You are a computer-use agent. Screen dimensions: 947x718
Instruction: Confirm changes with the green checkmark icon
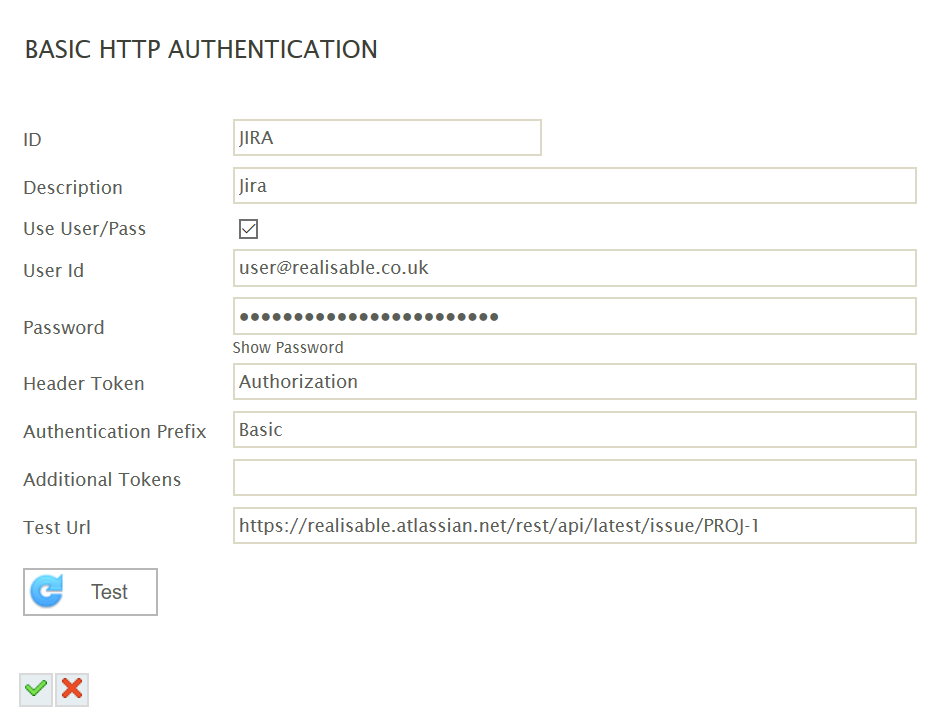pos(36,689)
